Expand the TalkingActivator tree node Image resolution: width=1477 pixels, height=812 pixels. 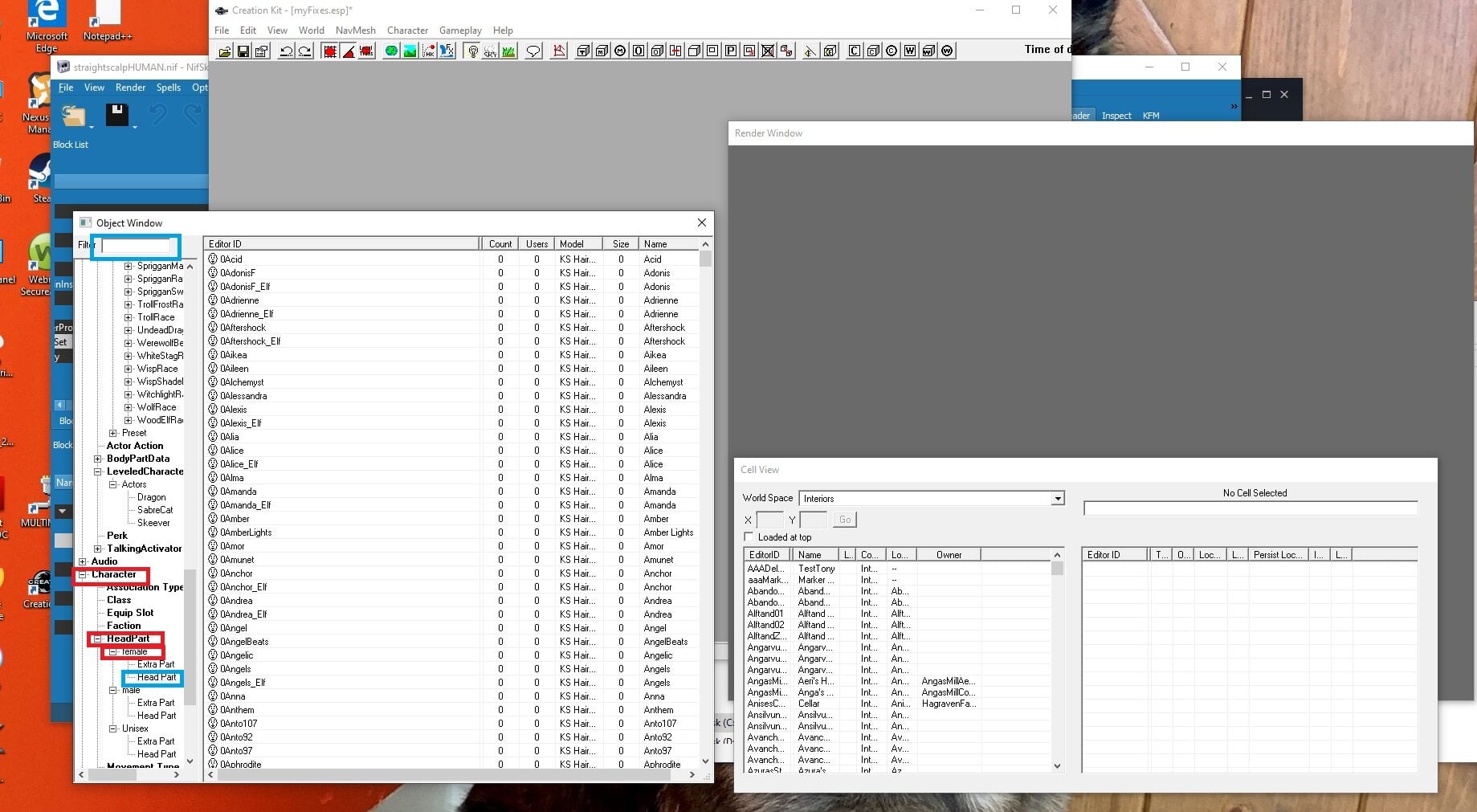pyautogui.click(x=98, y=549)
